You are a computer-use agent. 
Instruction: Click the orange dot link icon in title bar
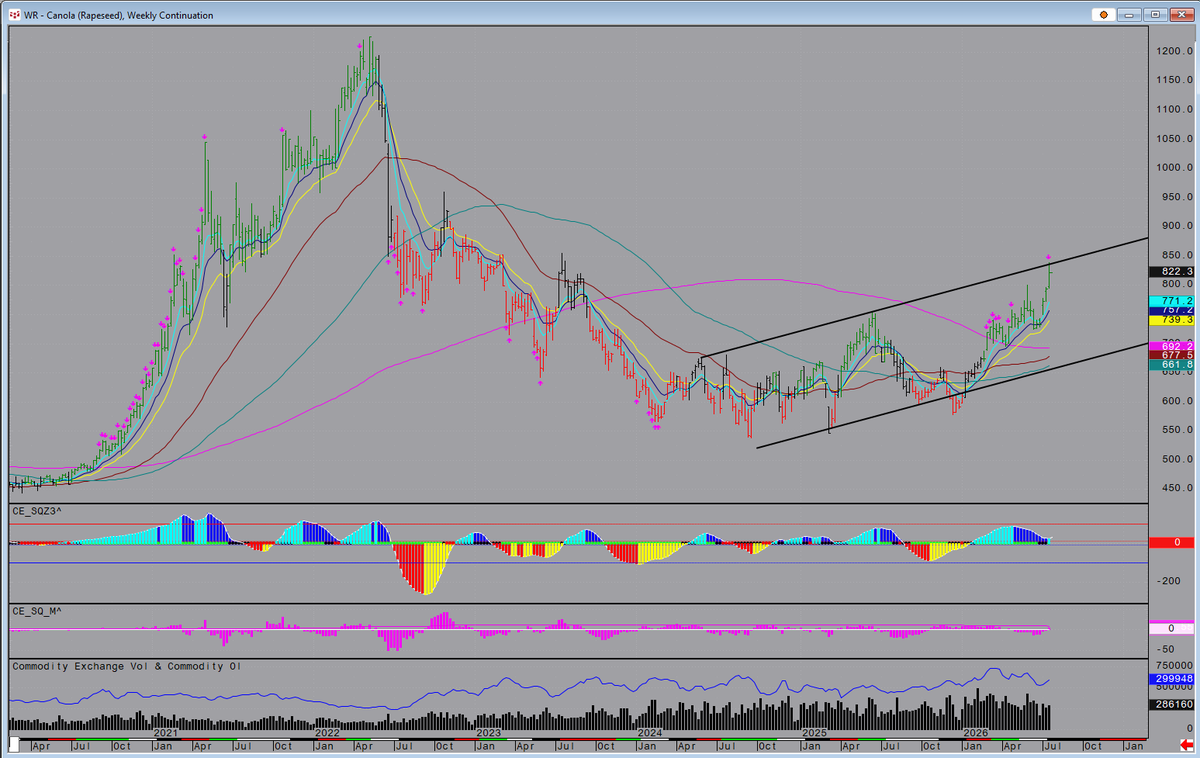click(1103, 14)
